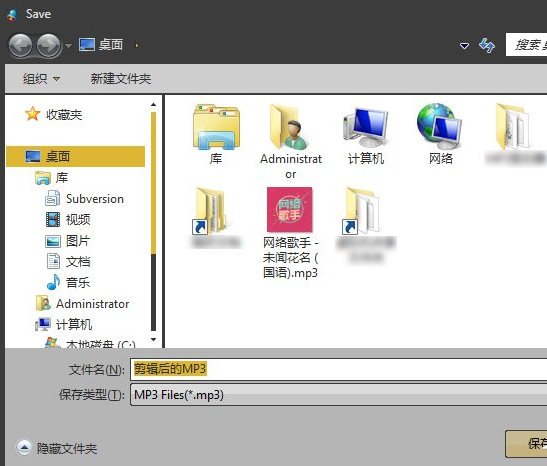
Task: Select the first shortcut folder with blurred name
Action: pyautogui.click(x=216, y=218)
